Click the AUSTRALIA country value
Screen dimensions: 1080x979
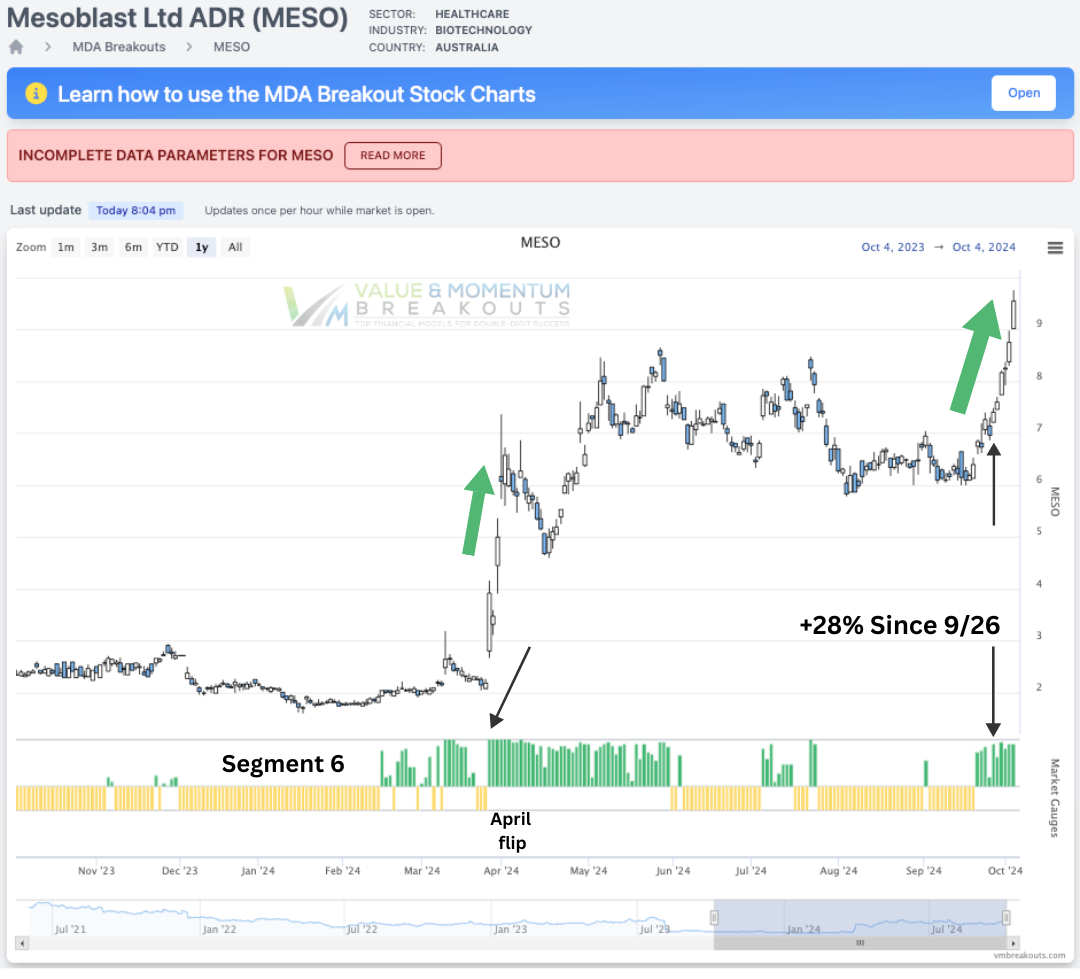click(466, 48)
